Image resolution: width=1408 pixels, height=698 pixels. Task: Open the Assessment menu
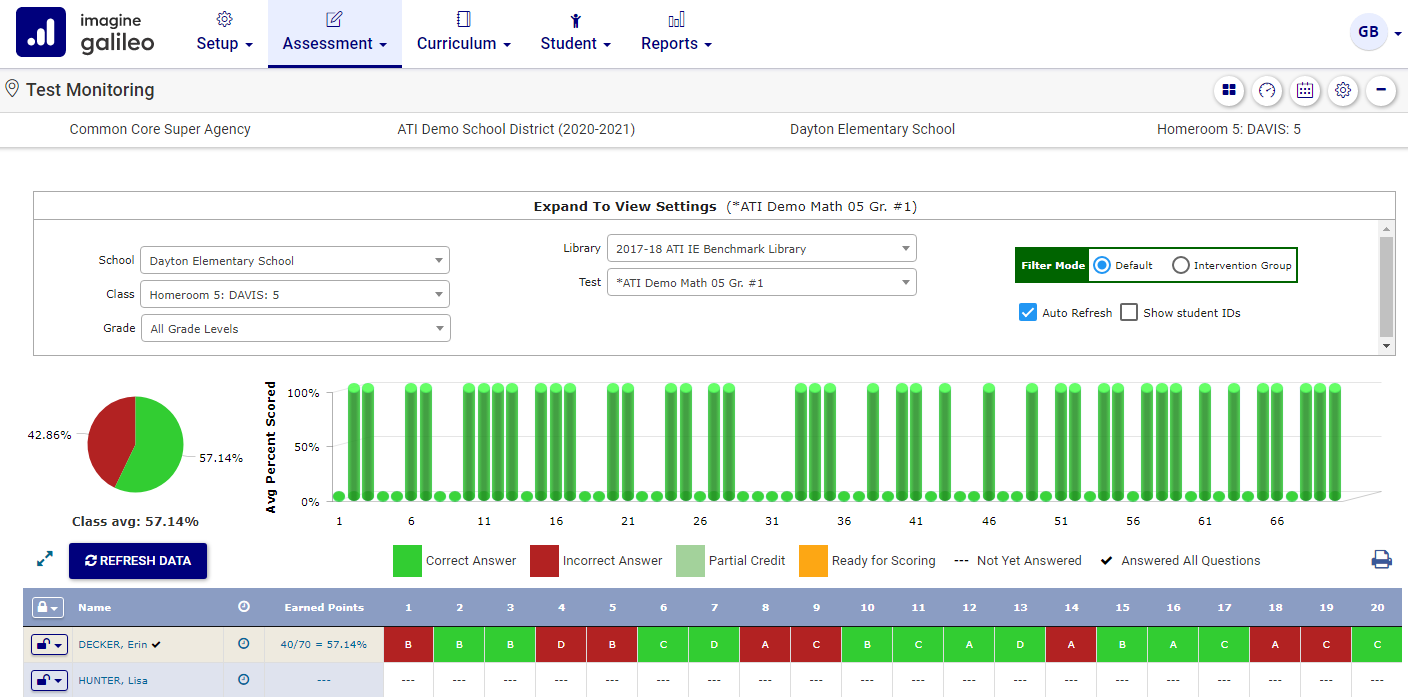click(x=335, y=33)
